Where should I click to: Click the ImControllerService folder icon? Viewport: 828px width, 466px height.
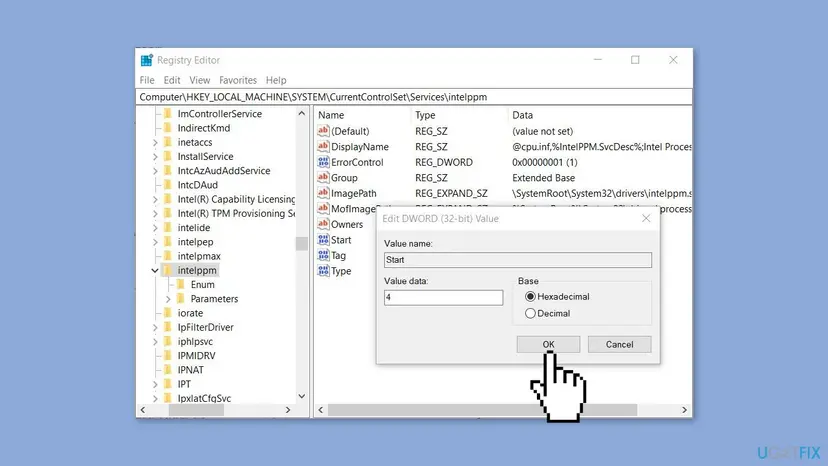tap(168, 114)
